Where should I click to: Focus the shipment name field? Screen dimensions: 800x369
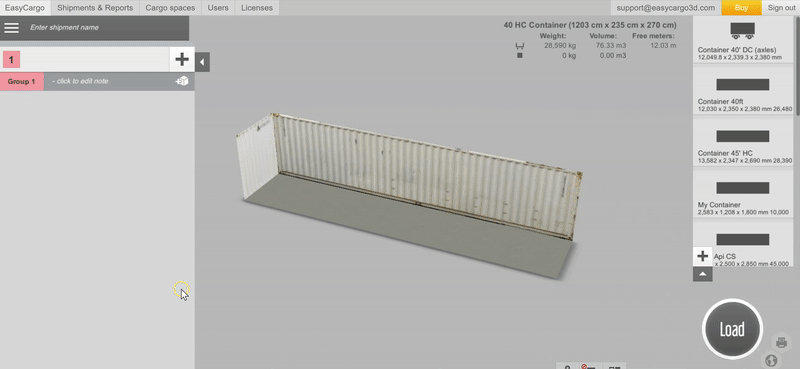tap(106, 28)
